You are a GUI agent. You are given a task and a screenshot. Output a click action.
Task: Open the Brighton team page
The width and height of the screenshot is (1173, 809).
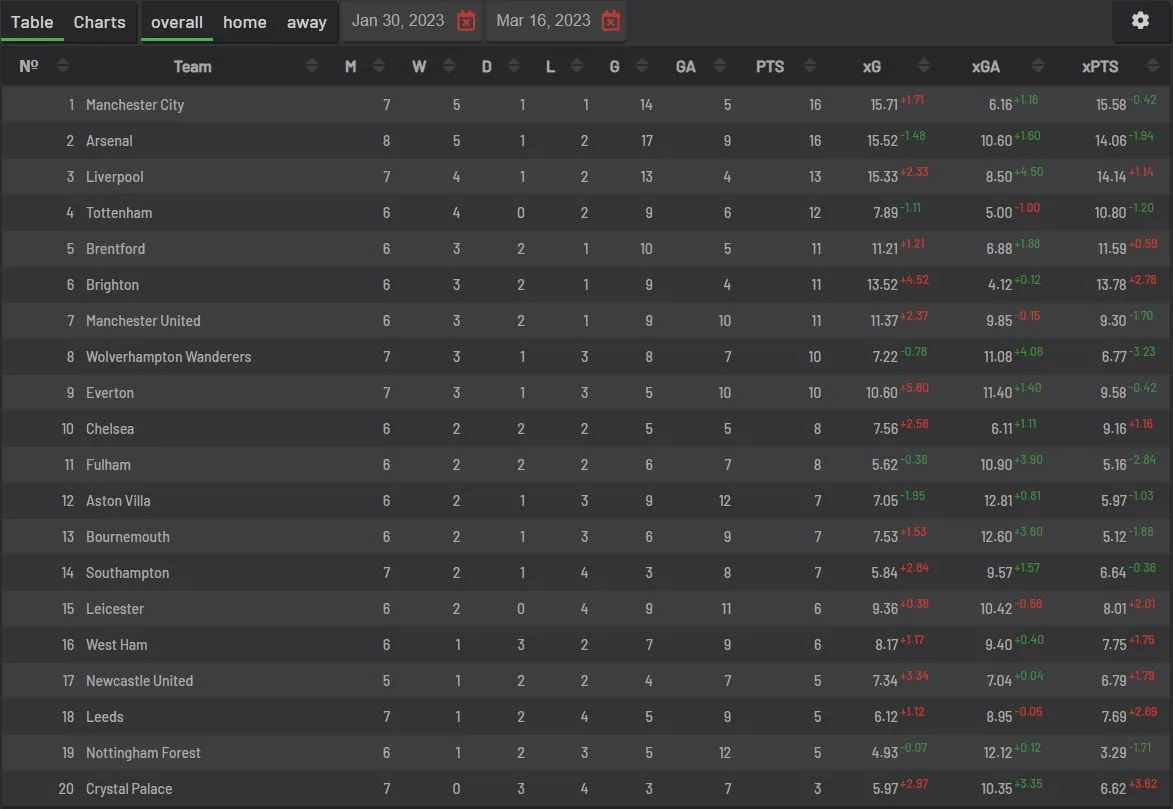(x=112, y=285)
